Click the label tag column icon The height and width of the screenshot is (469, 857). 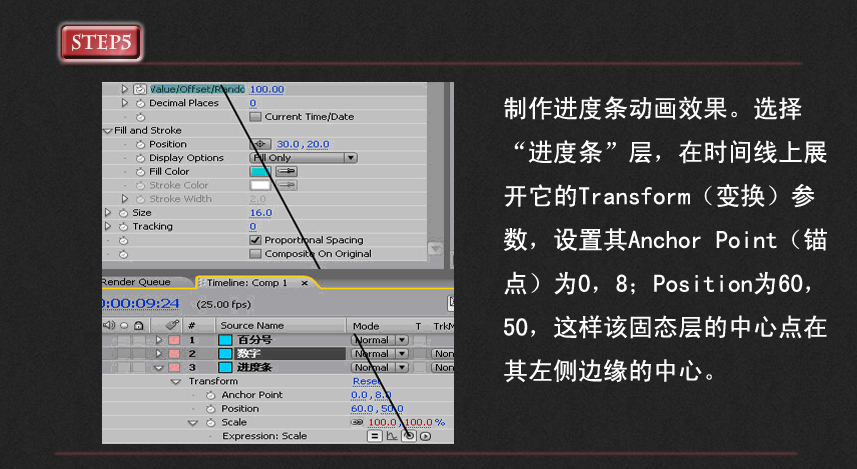[x=173, y=325]
